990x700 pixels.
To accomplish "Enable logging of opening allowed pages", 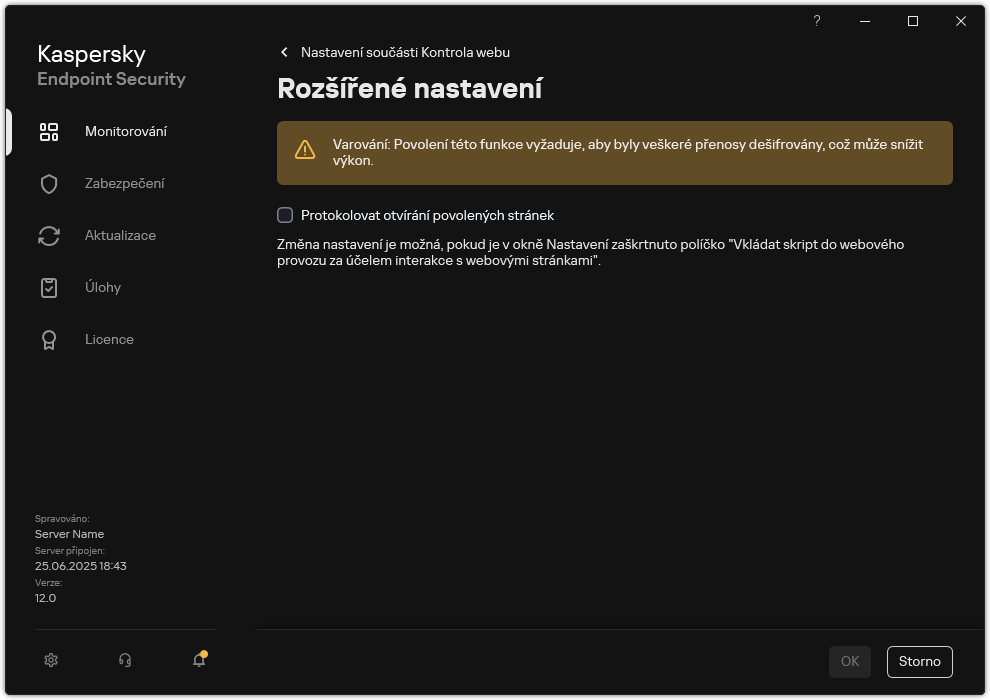I will pyautogui.click(x=284, y=215).
